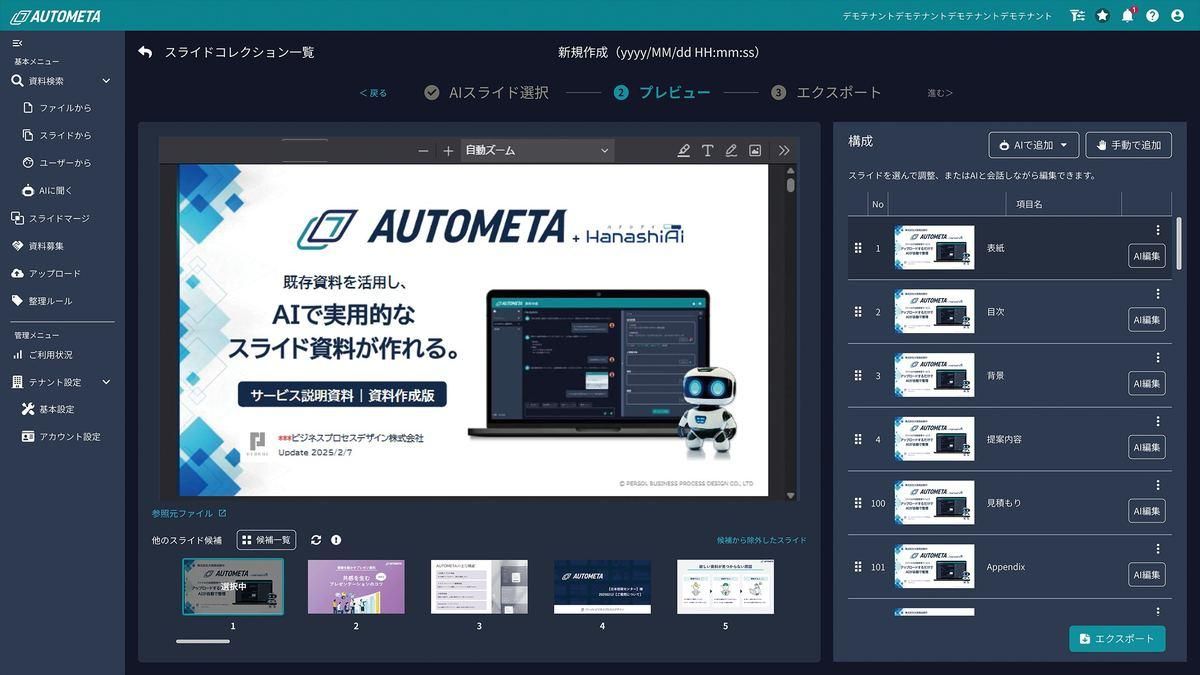Viewport: 1200px width, 675px height.
Task: Open the help question mark icon
Action: click(1152, 15)
